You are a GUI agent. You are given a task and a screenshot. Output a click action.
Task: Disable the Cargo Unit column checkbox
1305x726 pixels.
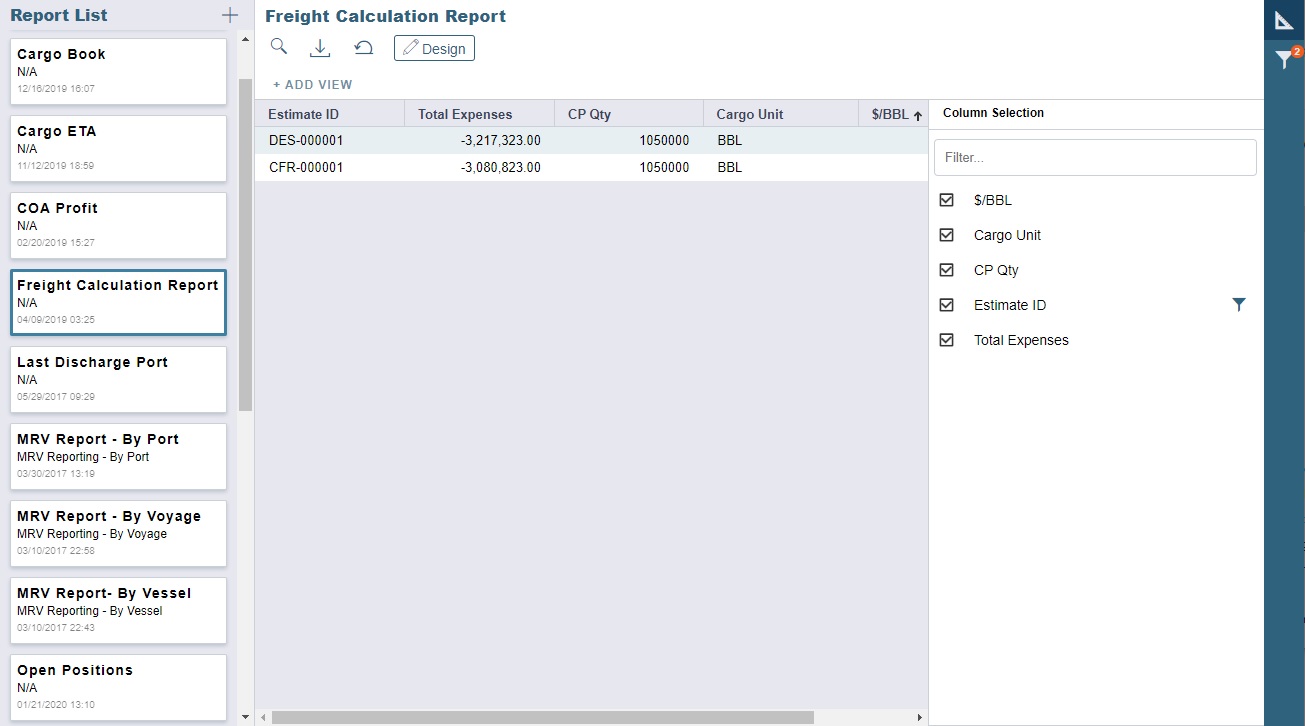tap(946, 234)
